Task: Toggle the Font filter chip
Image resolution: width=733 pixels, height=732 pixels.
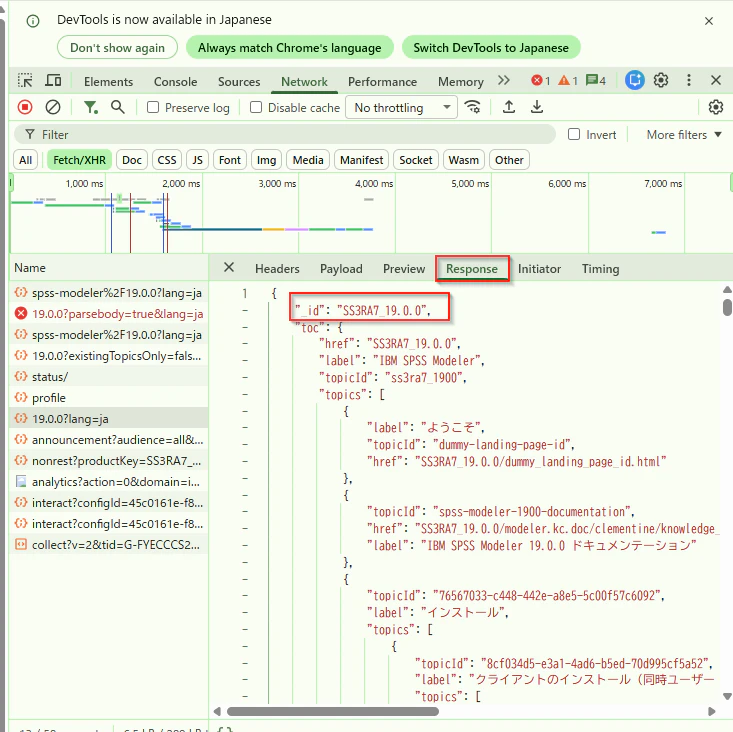Action: 230,160
